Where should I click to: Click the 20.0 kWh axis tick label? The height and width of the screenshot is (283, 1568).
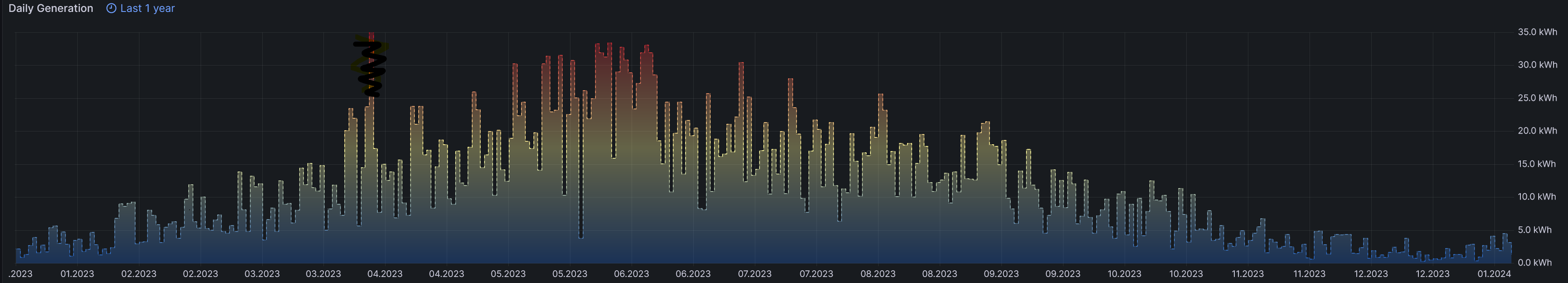coord(1537,131)
